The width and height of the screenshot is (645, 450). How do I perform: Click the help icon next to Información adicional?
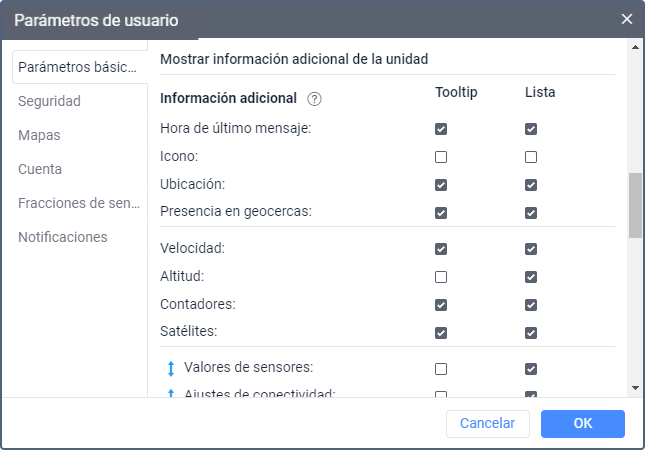tap(315, 98)
